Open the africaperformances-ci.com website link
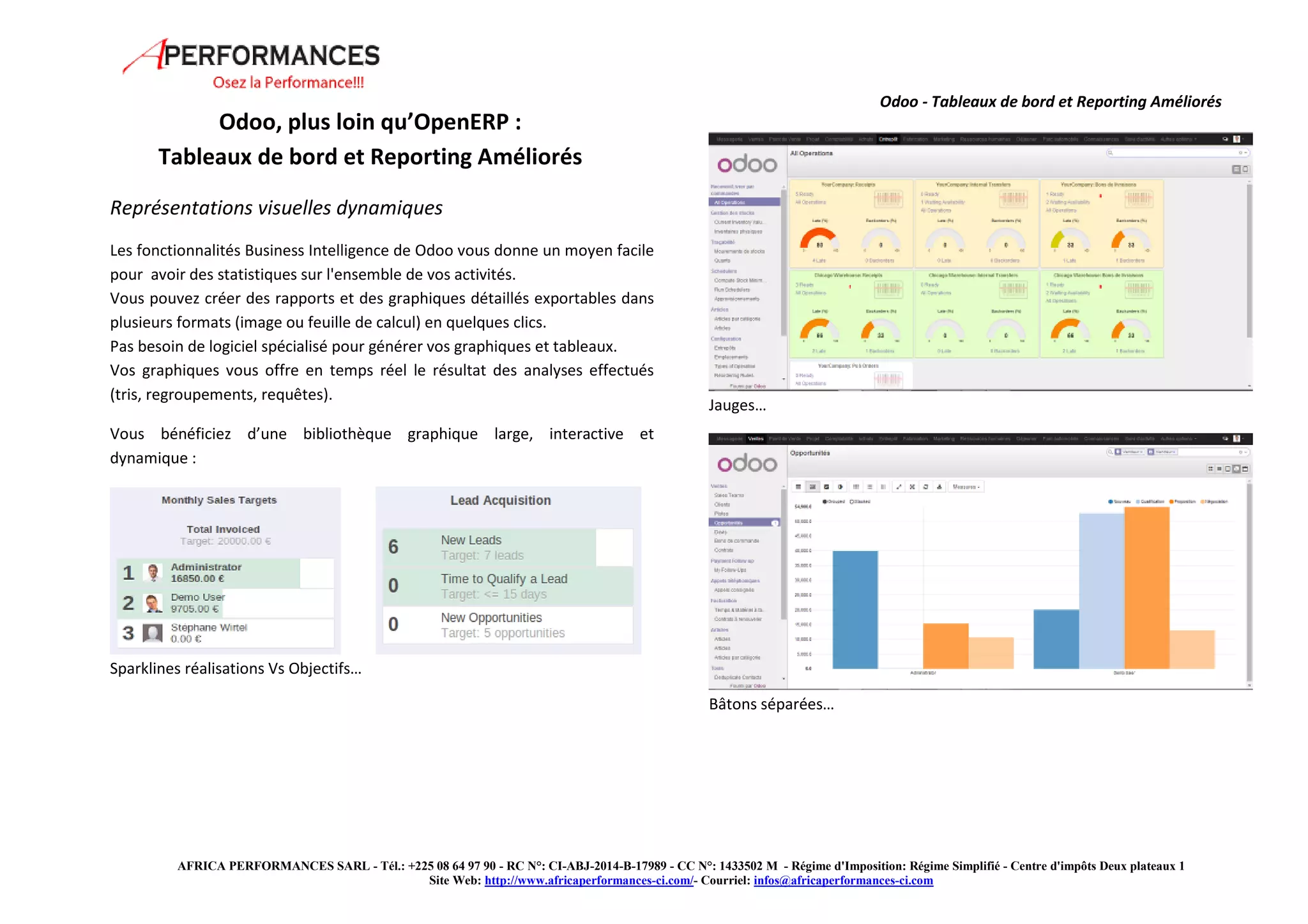The width and height of the screenshot is (1308, 924). tap(588, 881)
